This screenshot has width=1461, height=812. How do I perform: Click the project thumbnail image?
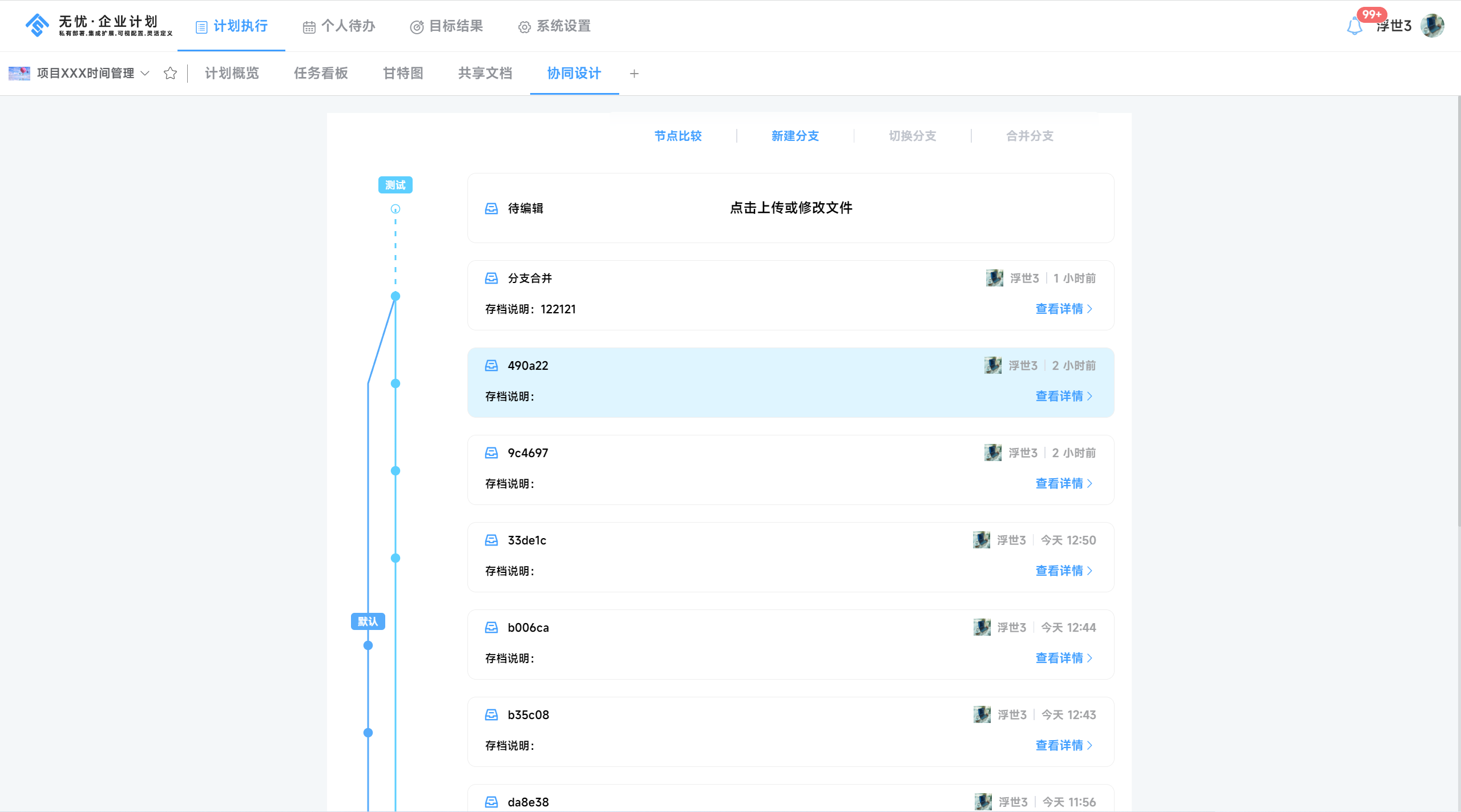[19, 73]
